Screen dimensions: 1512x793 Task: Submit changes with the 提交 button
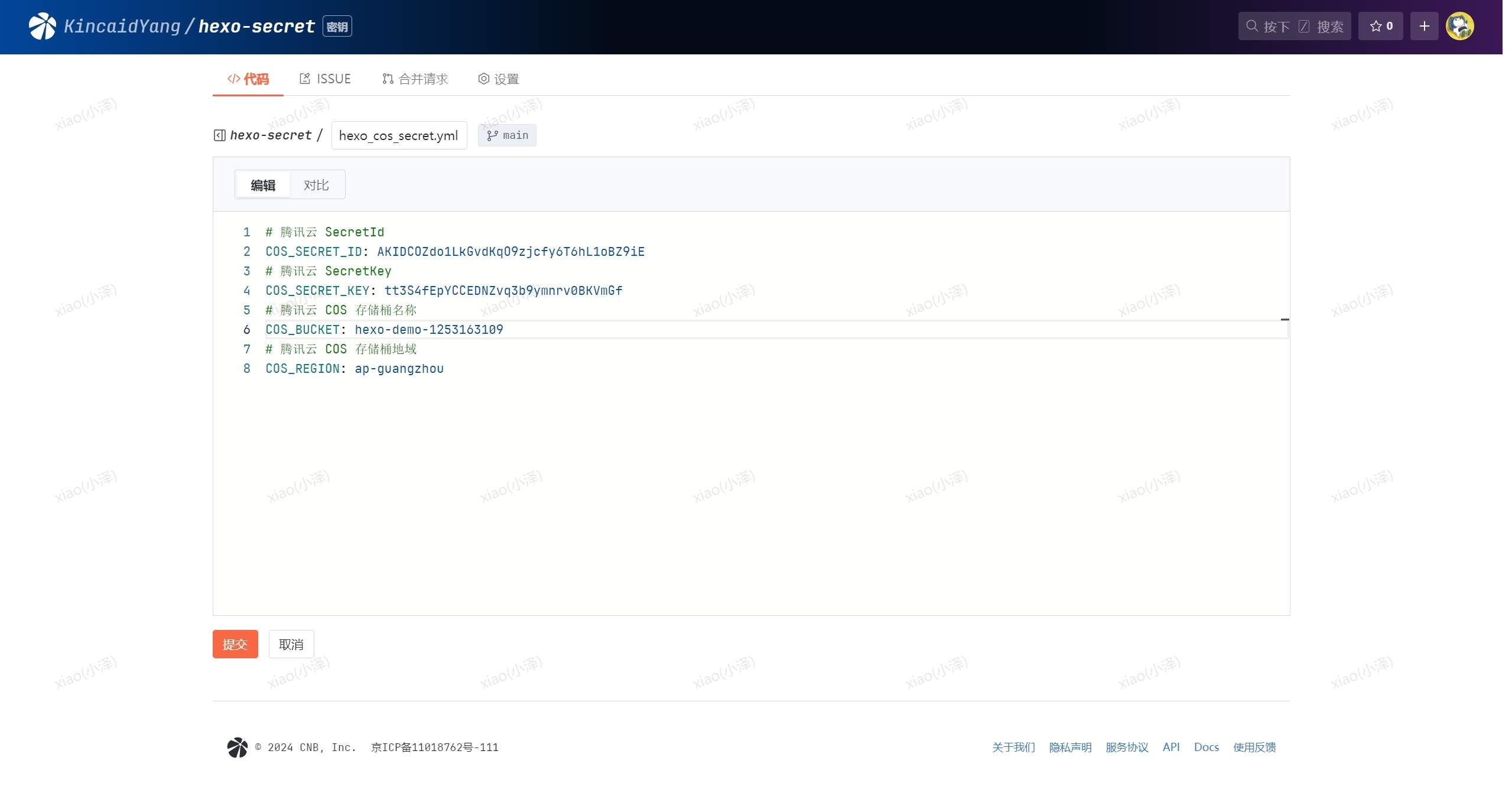tap(235, 644)
